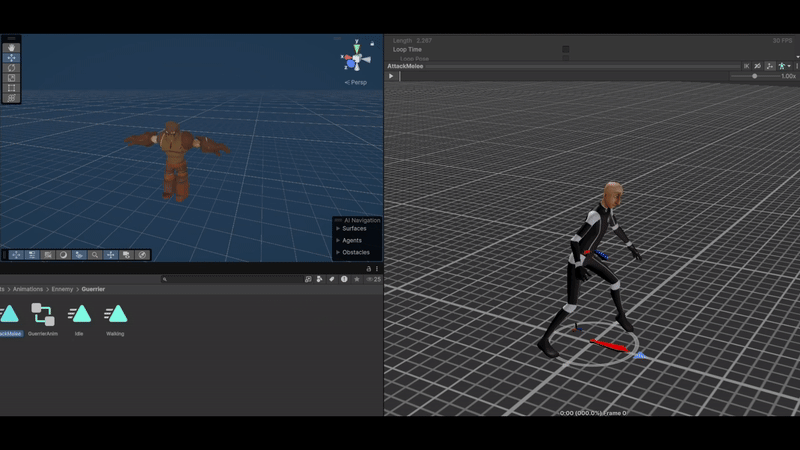Click the error/info filter icon in Project
800x450 pixels.
pyautogui.click(x=344, y=279)
